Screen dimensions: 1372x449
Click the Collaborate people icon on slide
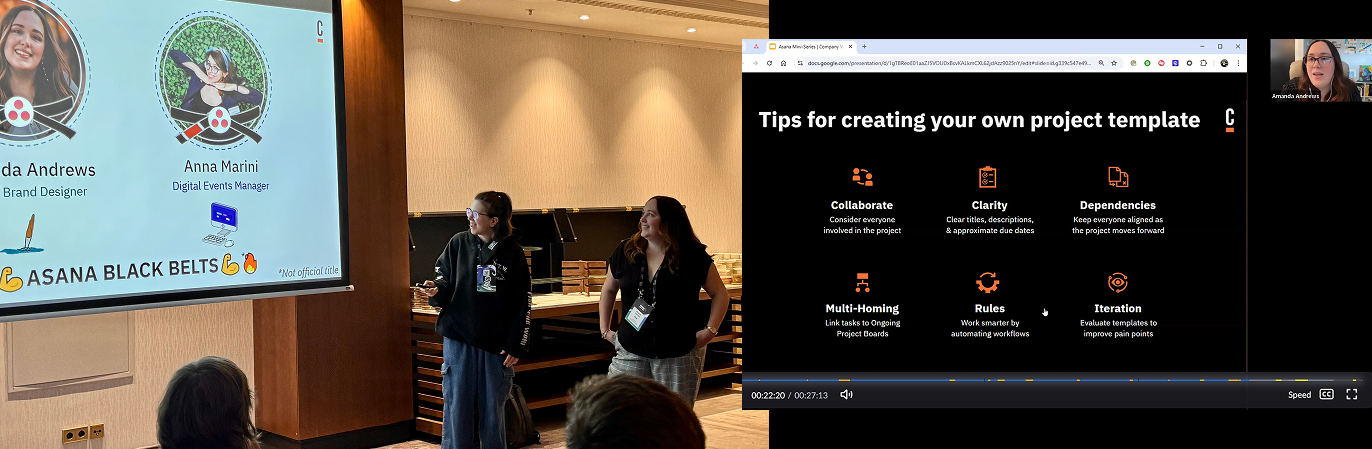[x=862, y=177]
